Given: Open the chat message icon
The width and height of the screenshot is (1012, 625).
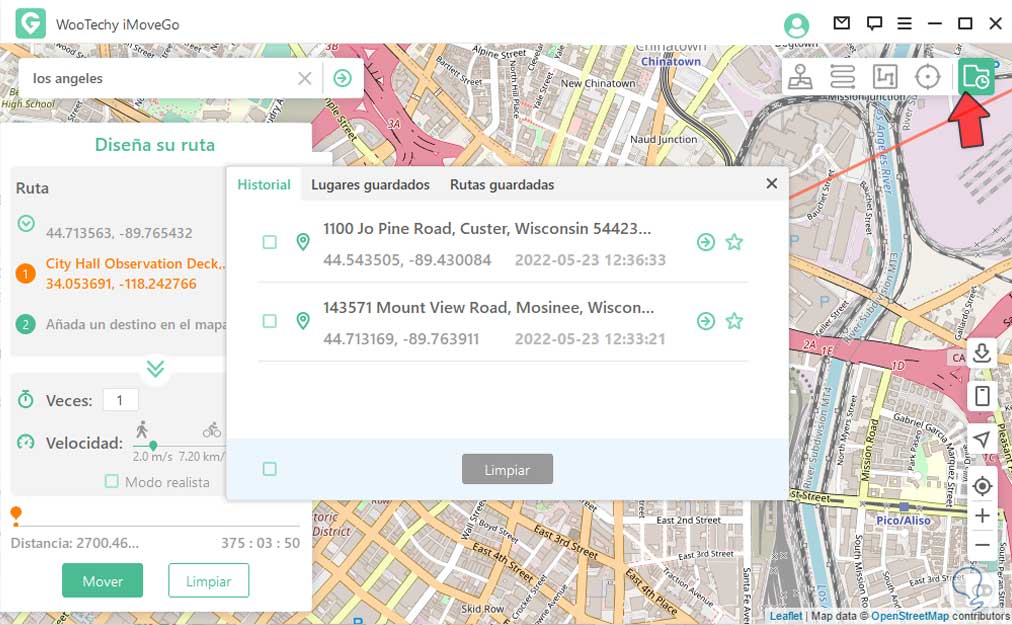Looking at the screenshot, I should [x=874, y=24].
